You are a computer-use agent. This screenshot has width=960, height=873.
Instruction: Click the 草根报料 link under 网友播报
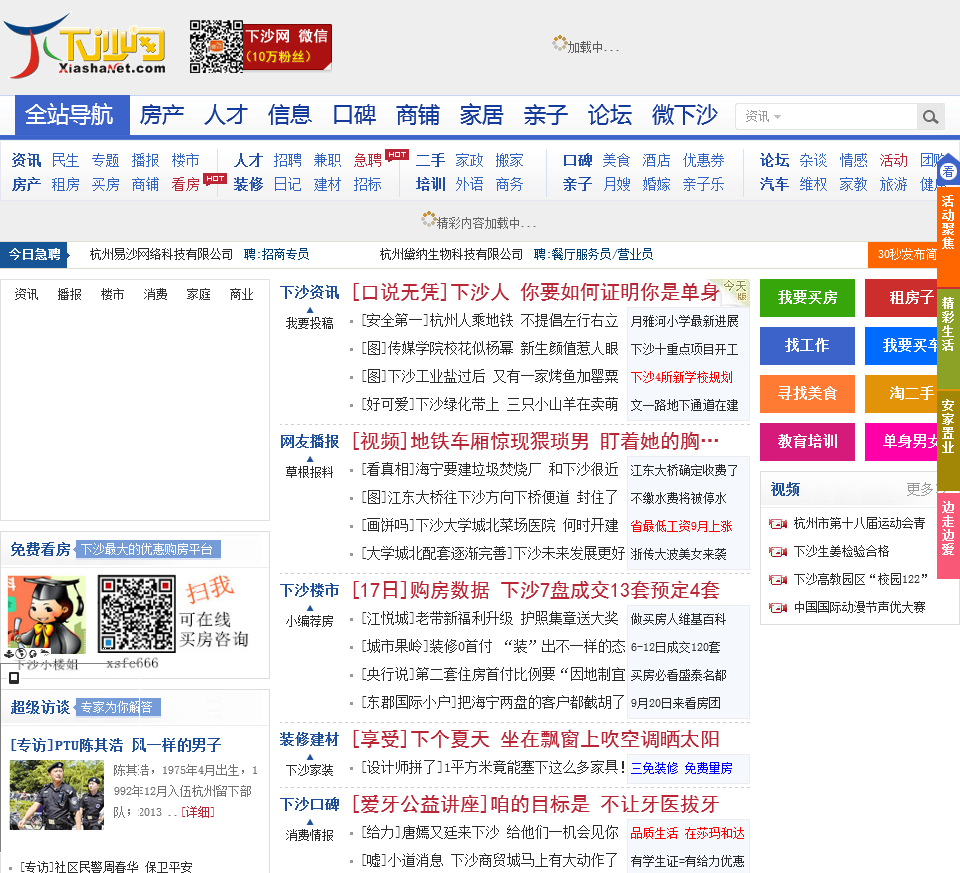[309, 472]
